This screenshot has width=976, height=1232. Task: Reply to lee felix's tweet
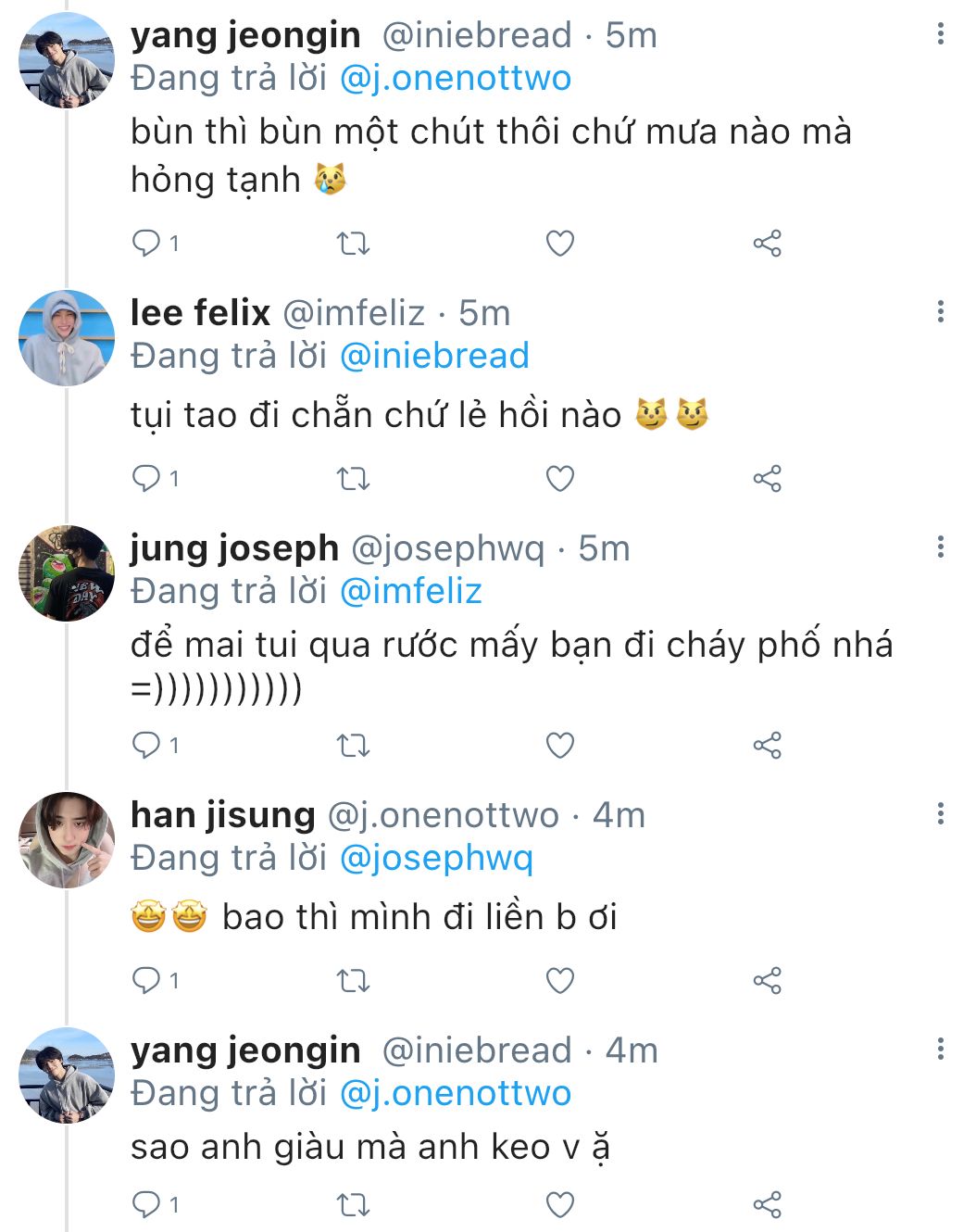click(147, 479)
